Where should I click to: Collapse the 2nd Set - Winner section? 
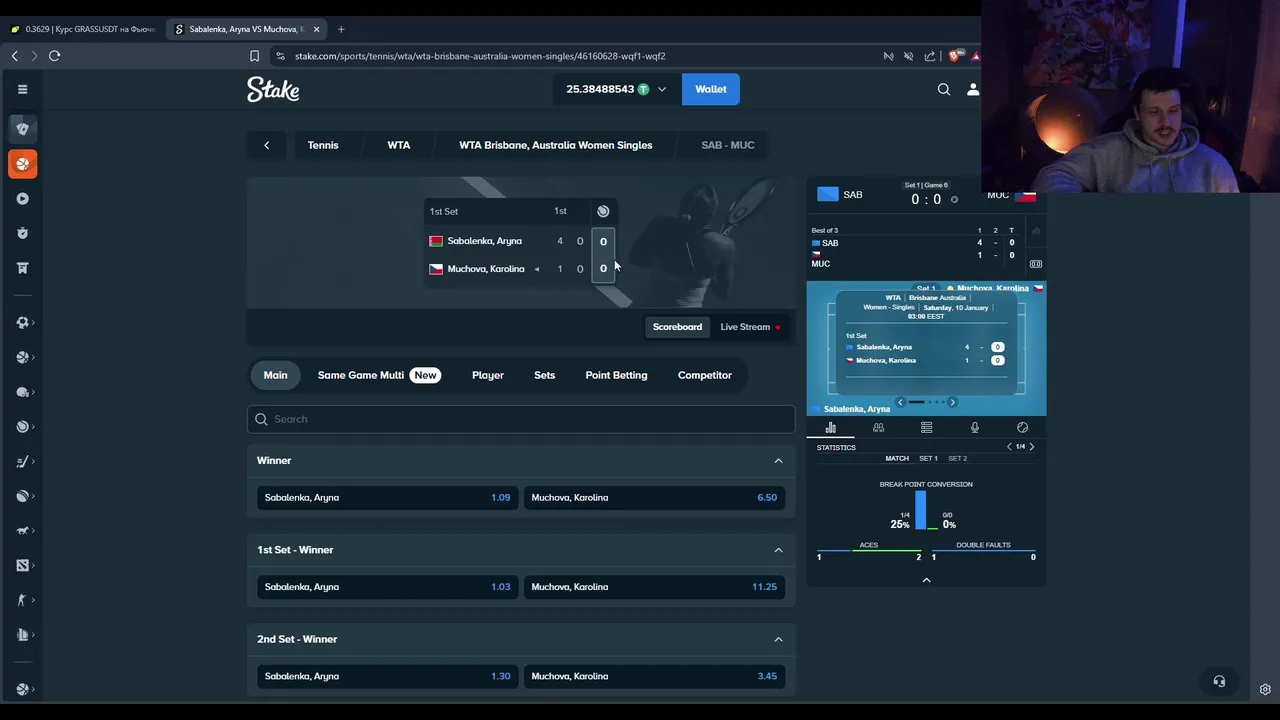tap(778, 639)
